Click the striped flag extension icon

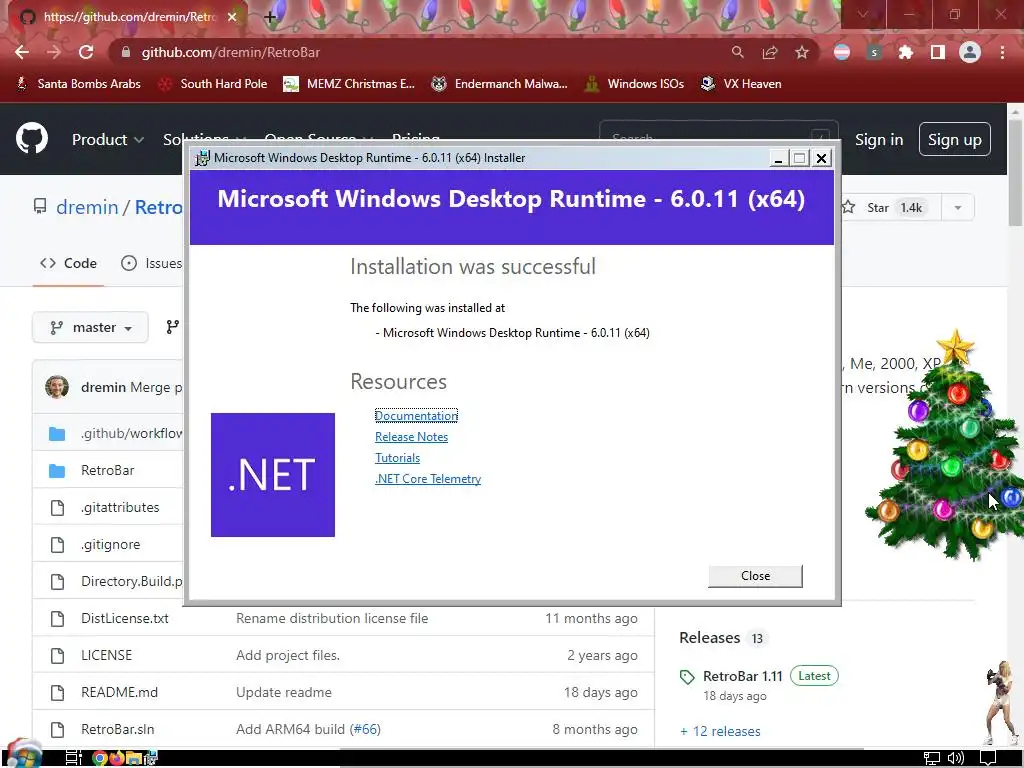point(842,52)
